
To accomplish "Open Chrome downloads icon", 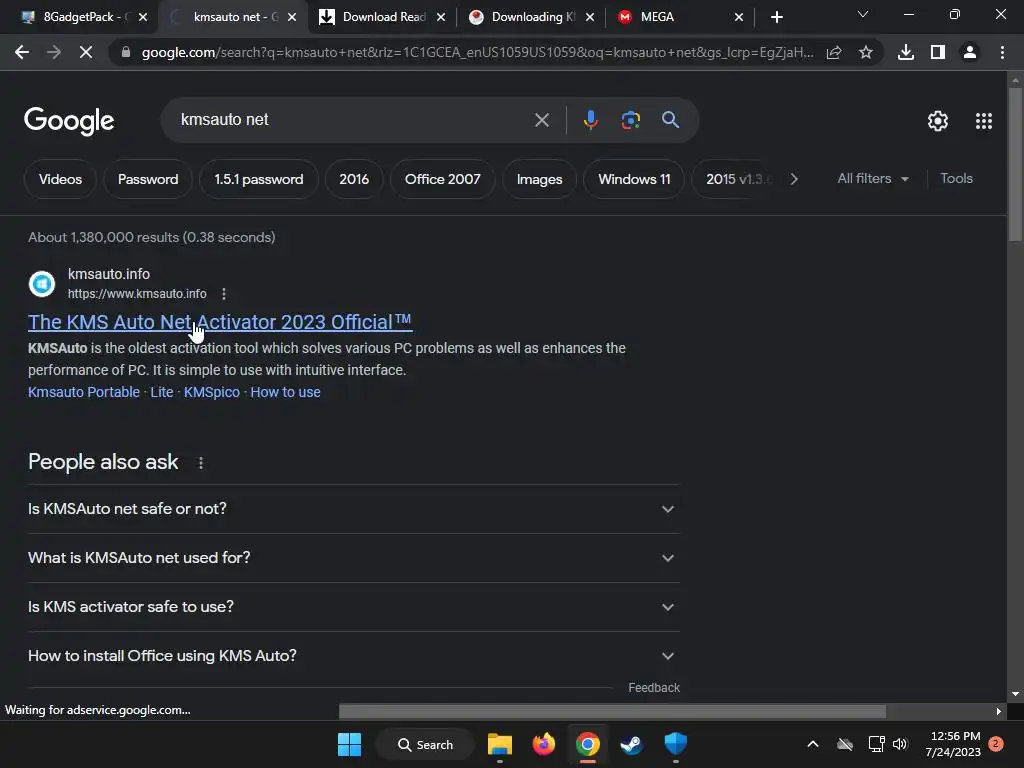I will tap(906, 52).
